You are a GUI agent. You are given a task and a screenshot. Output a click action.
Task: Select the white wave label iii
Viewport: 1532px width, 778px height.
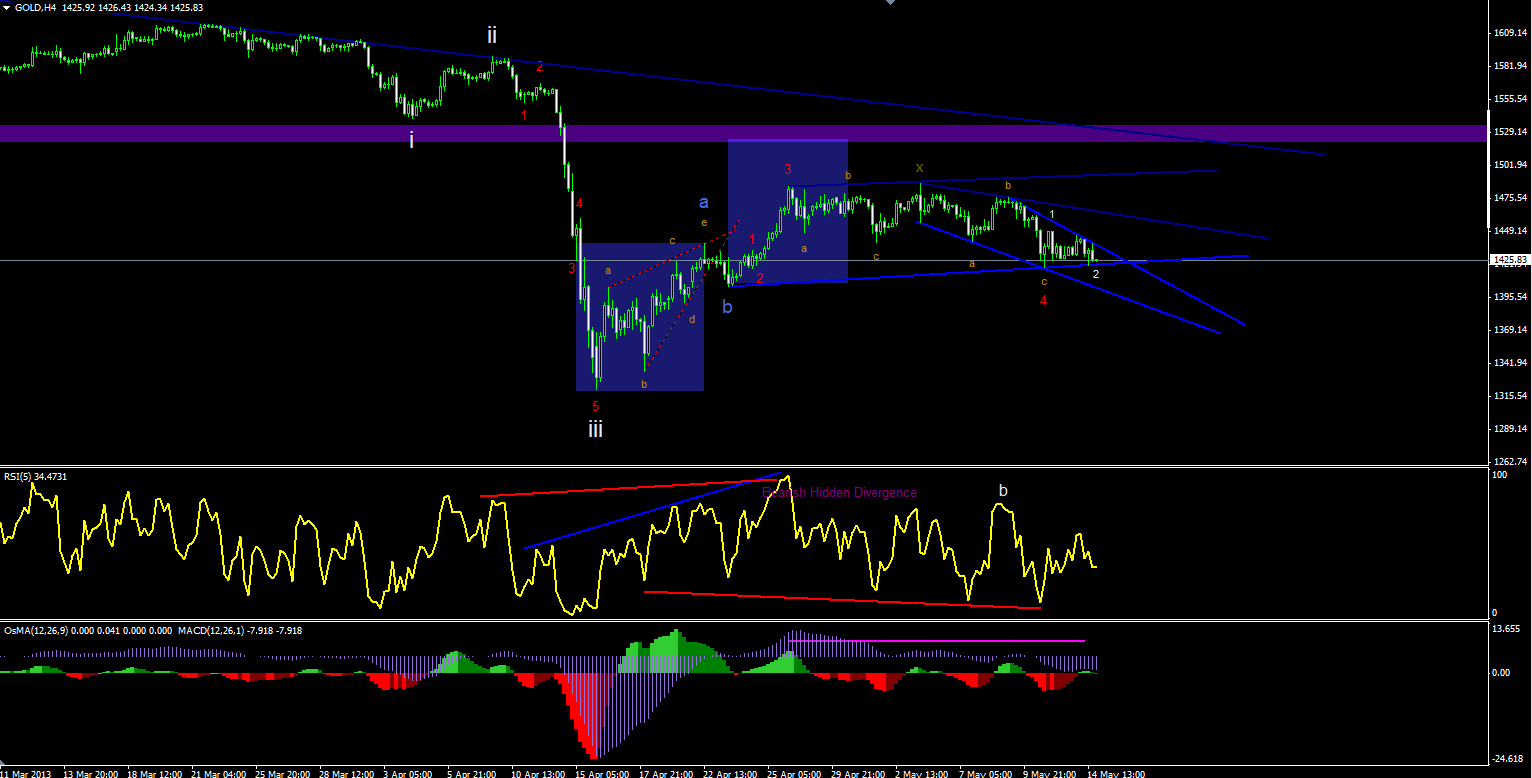[595, 429]
